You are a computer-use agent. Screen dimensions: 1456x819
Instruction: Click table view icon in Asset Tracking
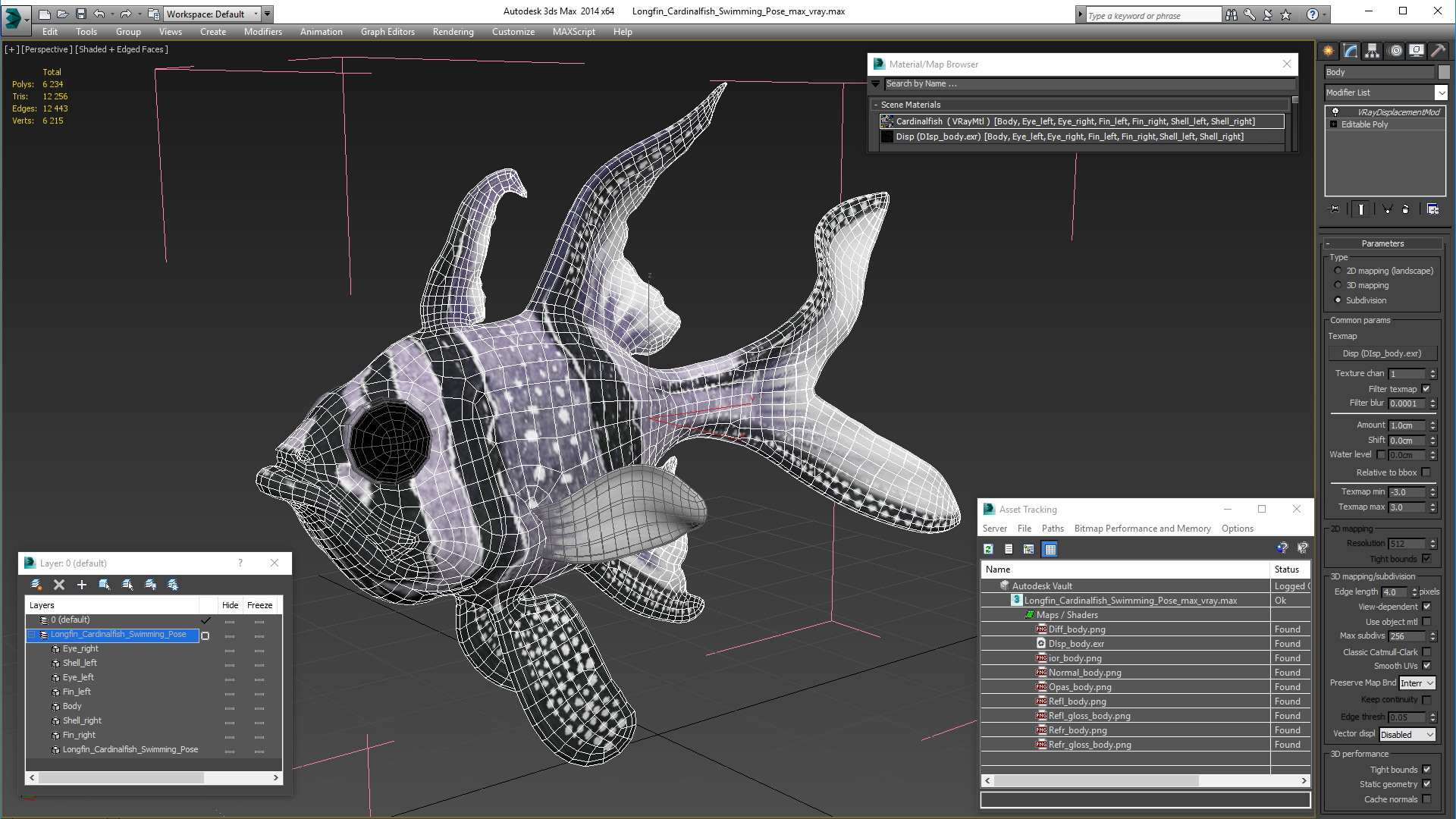tap(1050, 549)
